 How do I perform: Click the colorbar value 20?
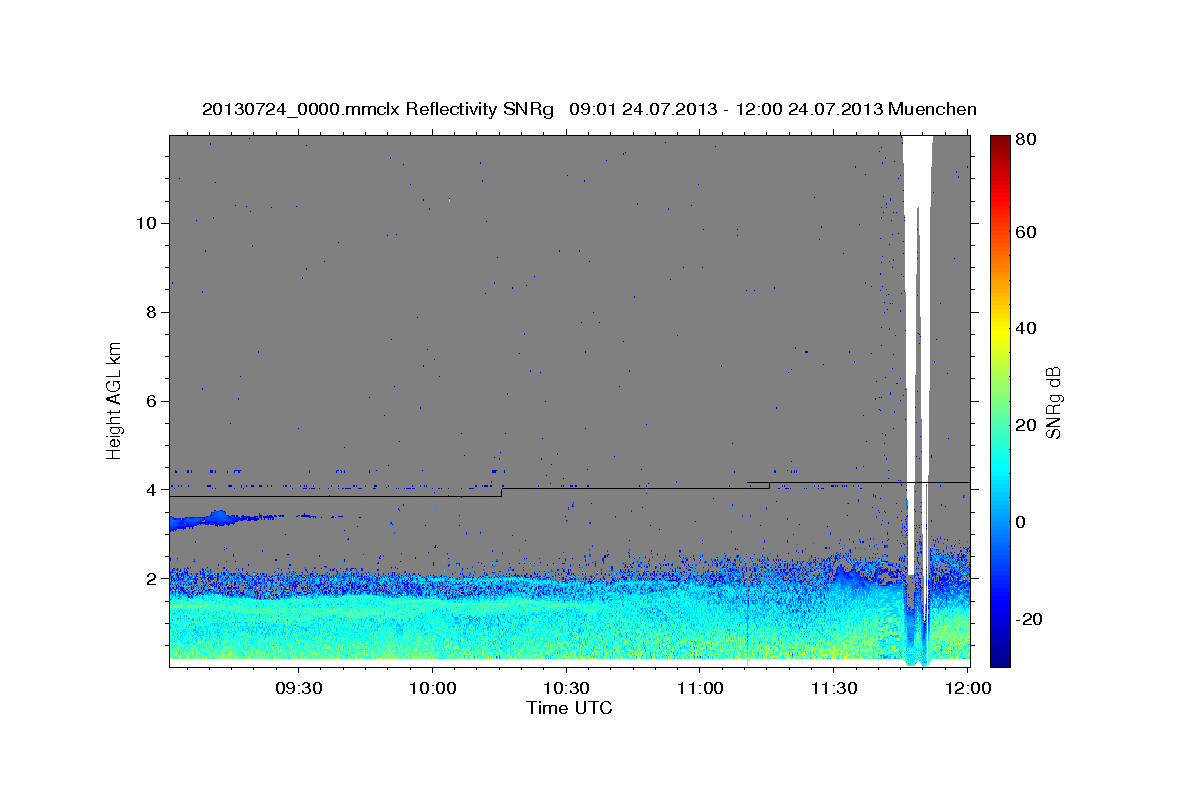[x=1028, y=425]
